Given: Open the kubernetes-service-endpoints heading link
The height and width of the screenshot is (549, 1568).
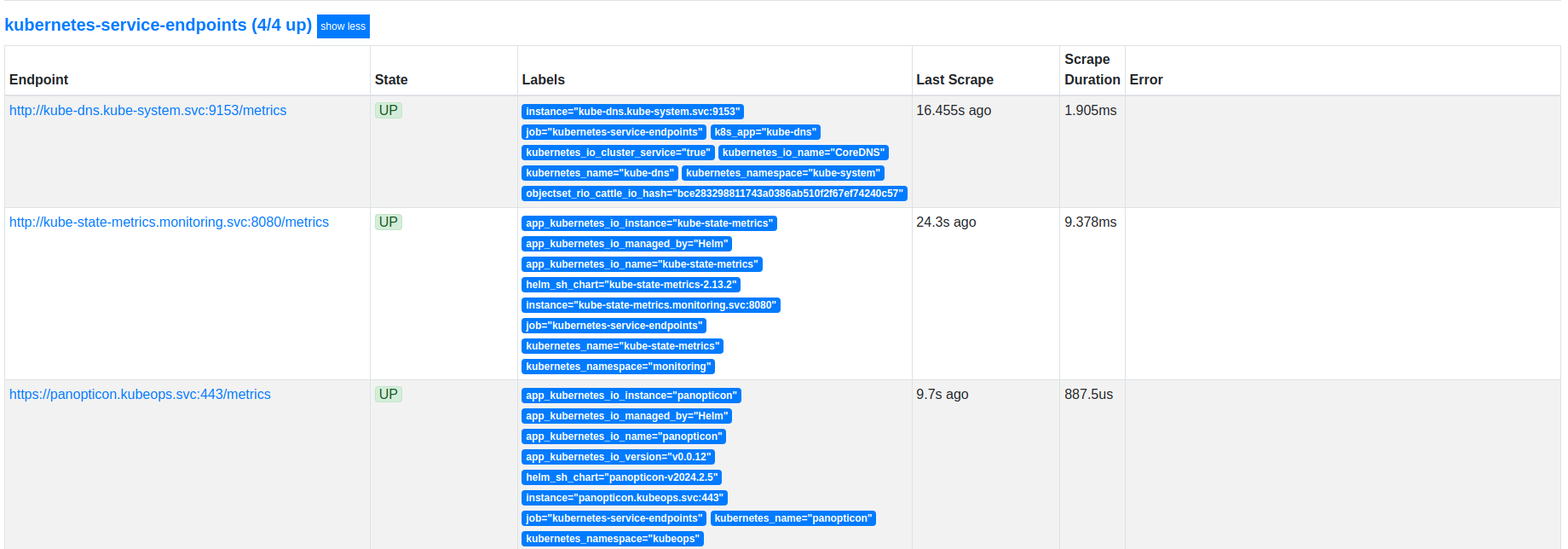Looking at the screenshot, I should click(x=158, y=26).
